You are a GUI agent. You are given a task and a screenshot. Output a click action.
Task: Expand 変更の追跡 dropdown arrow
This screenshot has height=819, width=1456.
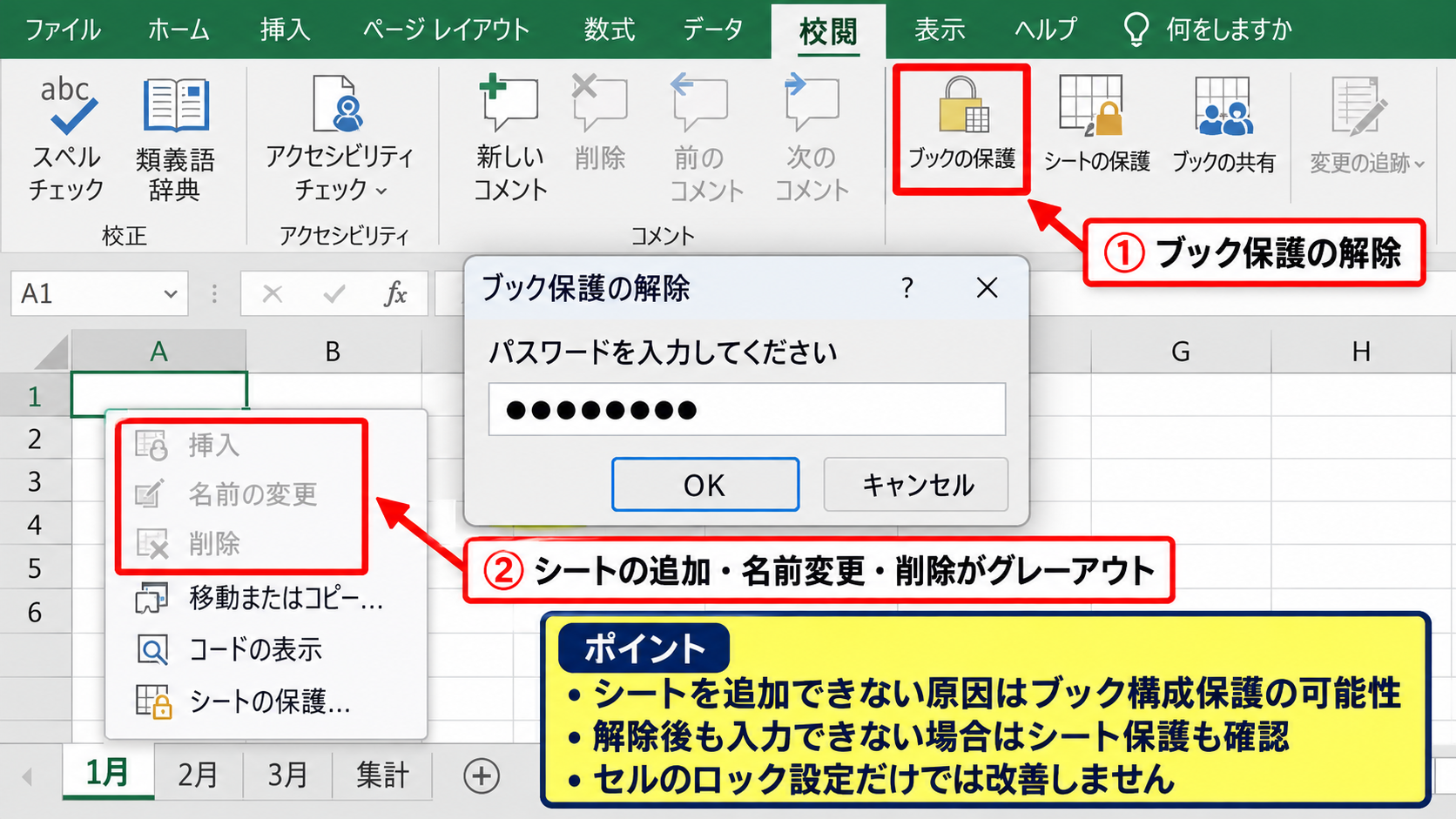[x=1419, y=164]
